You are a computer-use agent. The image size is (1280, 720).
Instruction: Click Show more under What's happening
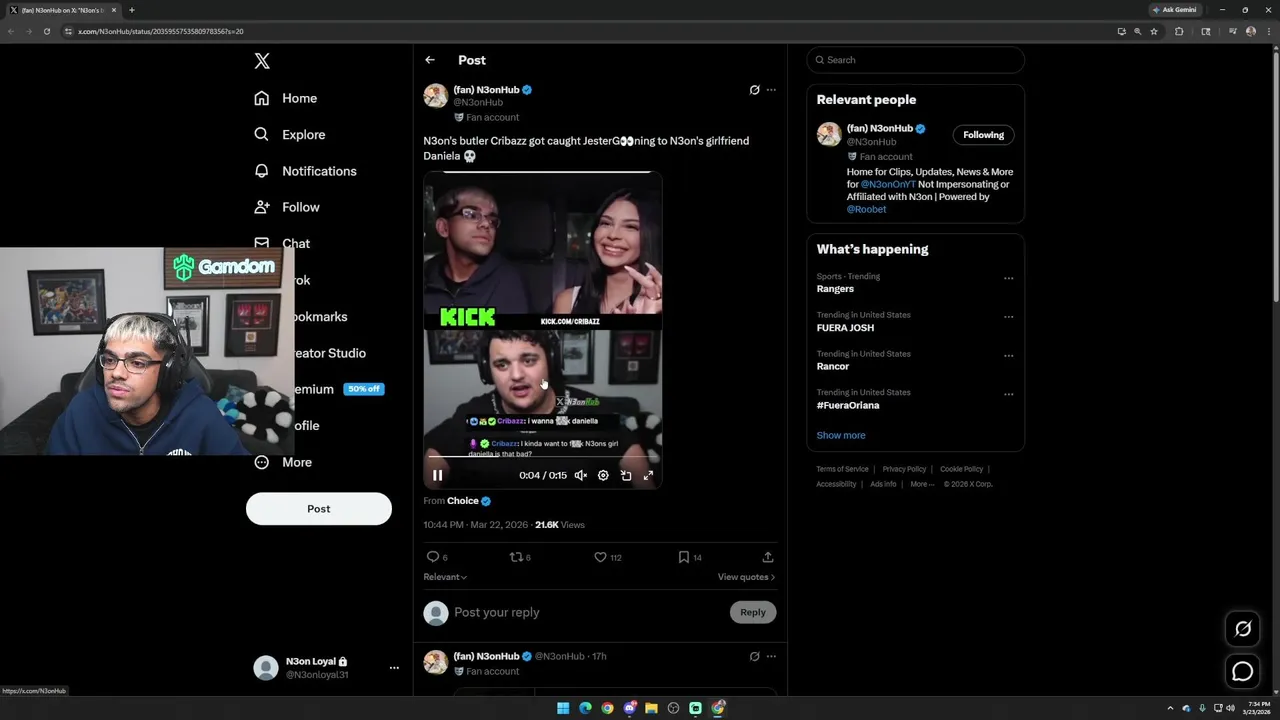tap(841, 435)
